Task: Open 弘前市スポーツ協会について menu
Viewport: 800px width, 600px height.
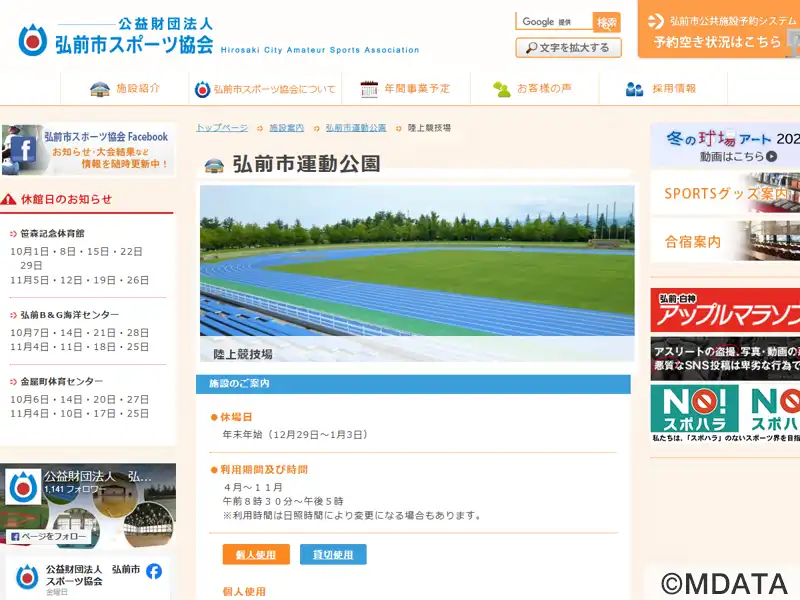Action: 265,89
